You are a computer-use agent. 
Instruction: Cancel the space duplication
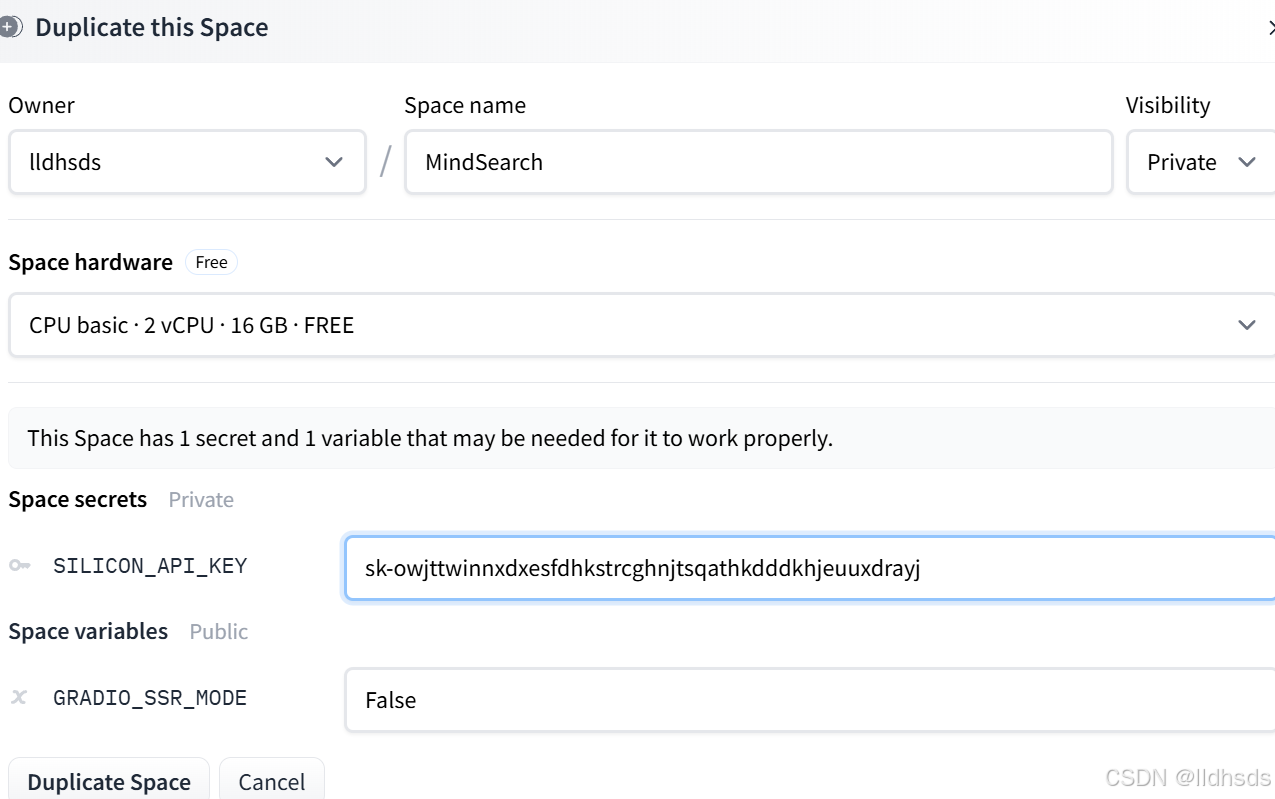[272, 781]
